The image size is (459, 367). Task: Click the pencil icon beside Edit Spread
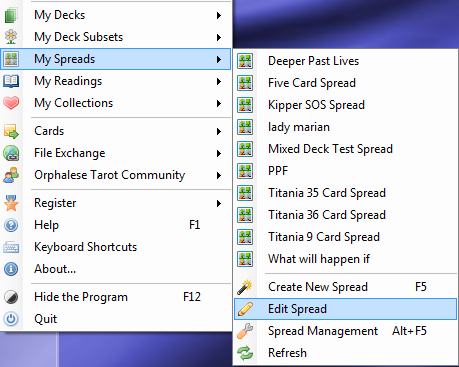point(245,309)
